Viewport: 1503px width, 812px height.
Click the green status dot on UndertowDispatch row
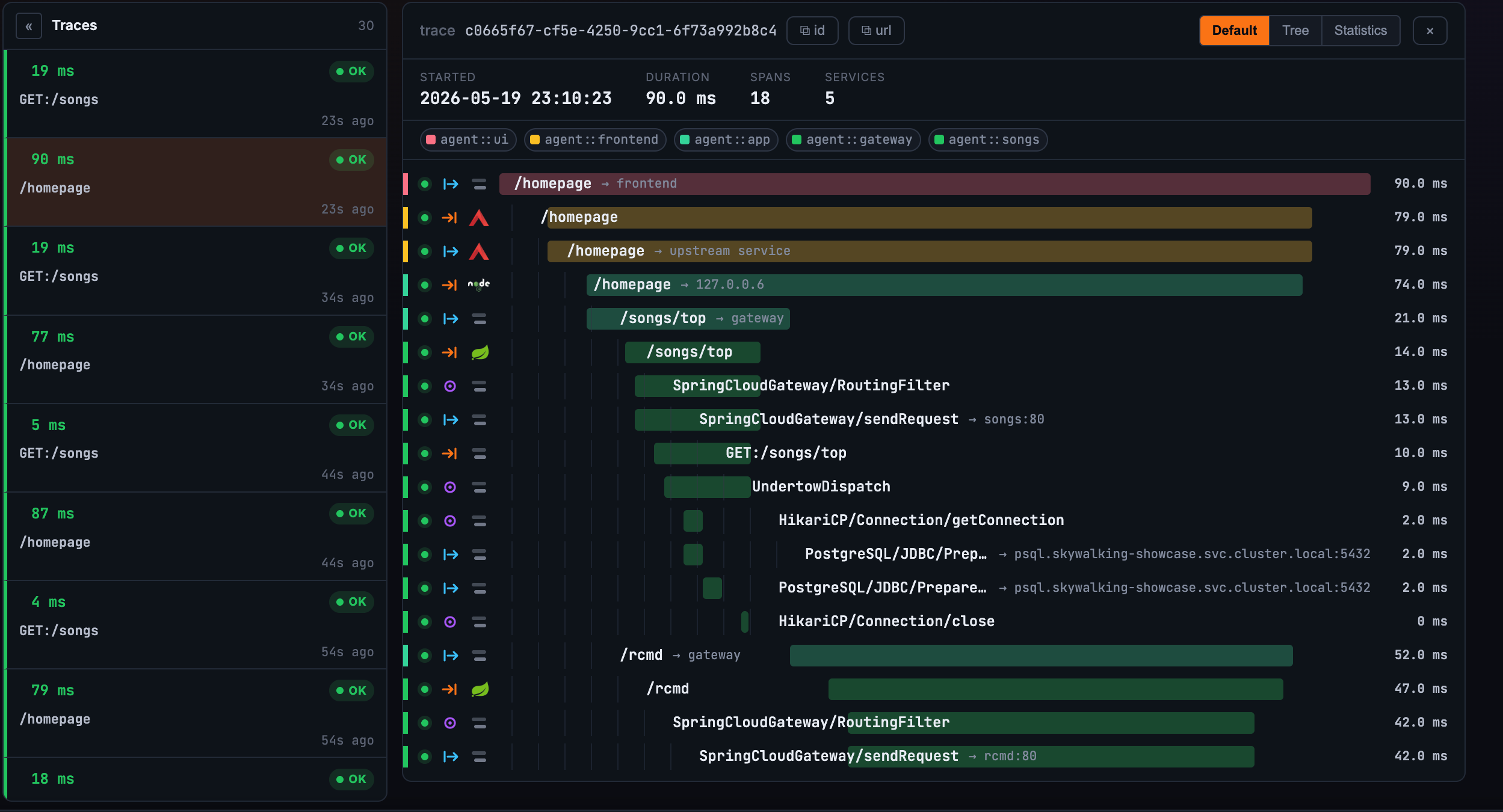[425, 487]
